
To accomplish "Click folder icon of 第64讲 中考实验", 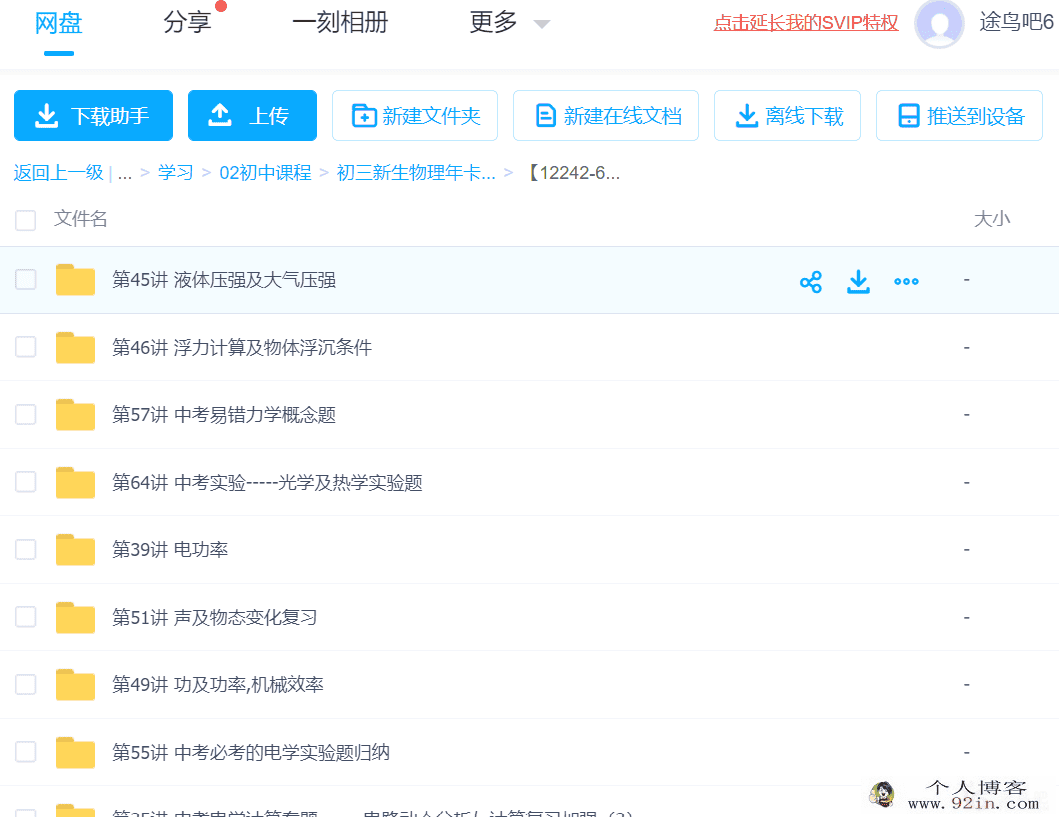I will tap(75, 482).
